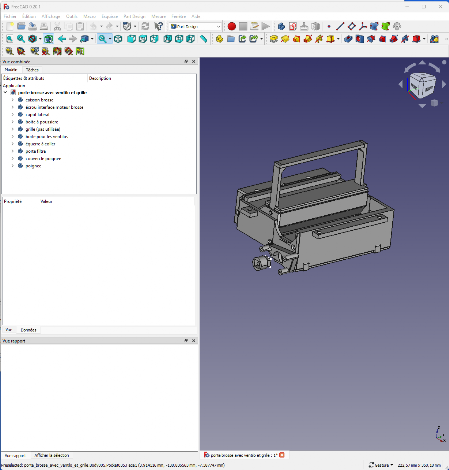This screenshot has width=449, height=470.
Task: Rotate view with navigation cube right arrow
Action: tap(444, 84)
